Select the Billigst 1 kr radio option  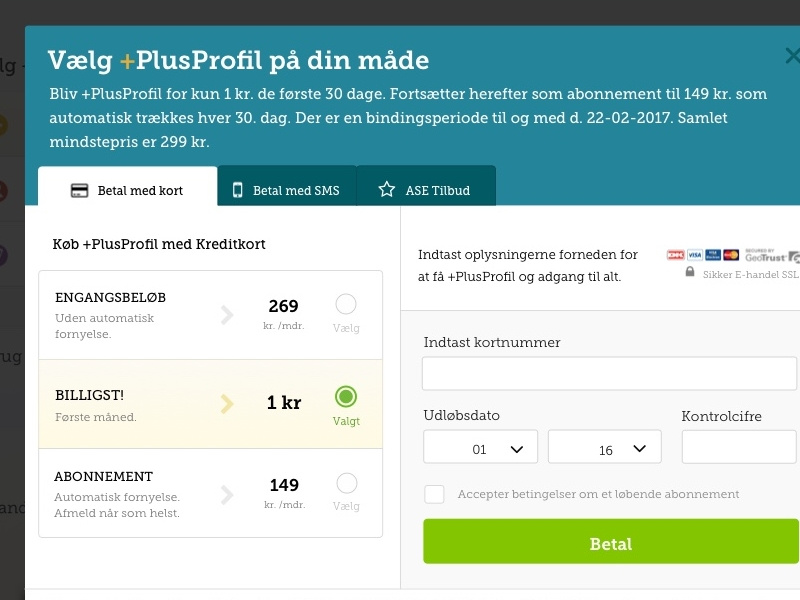[x=346, y=396]
